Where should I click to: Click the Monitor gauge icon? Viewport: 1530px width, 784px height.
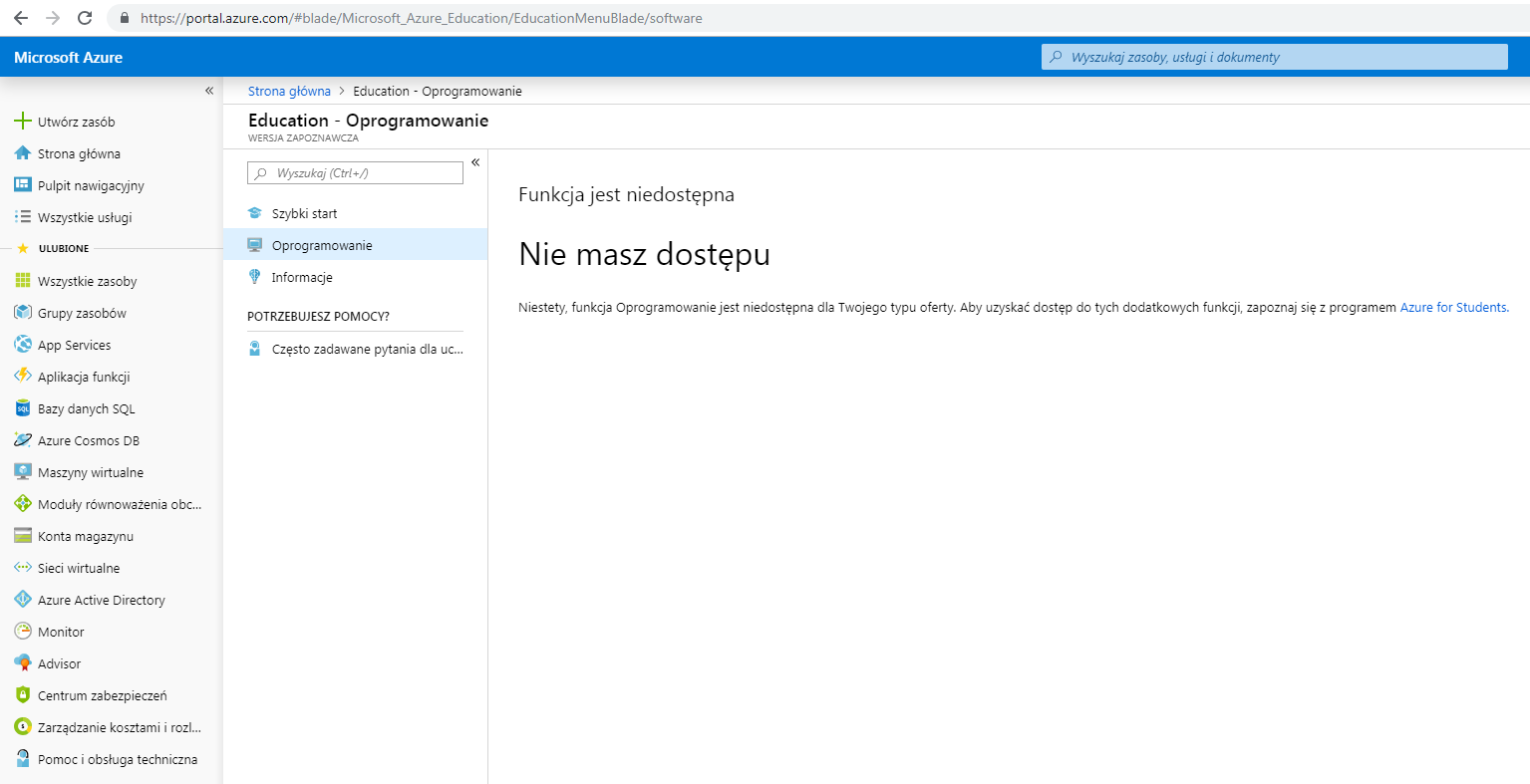point(22,632)
